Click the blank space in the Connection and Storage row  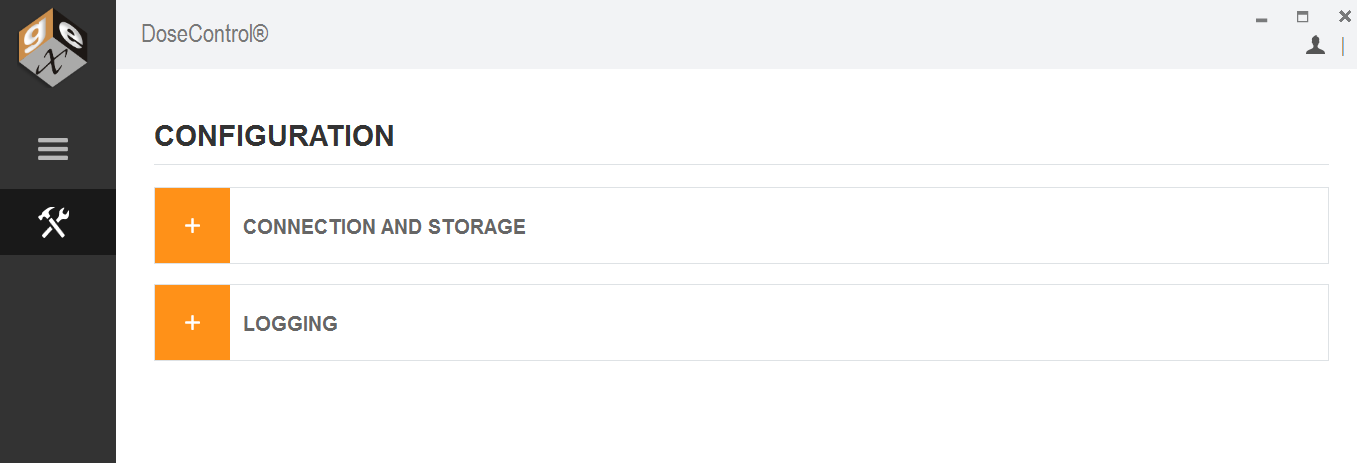[926, 226]
